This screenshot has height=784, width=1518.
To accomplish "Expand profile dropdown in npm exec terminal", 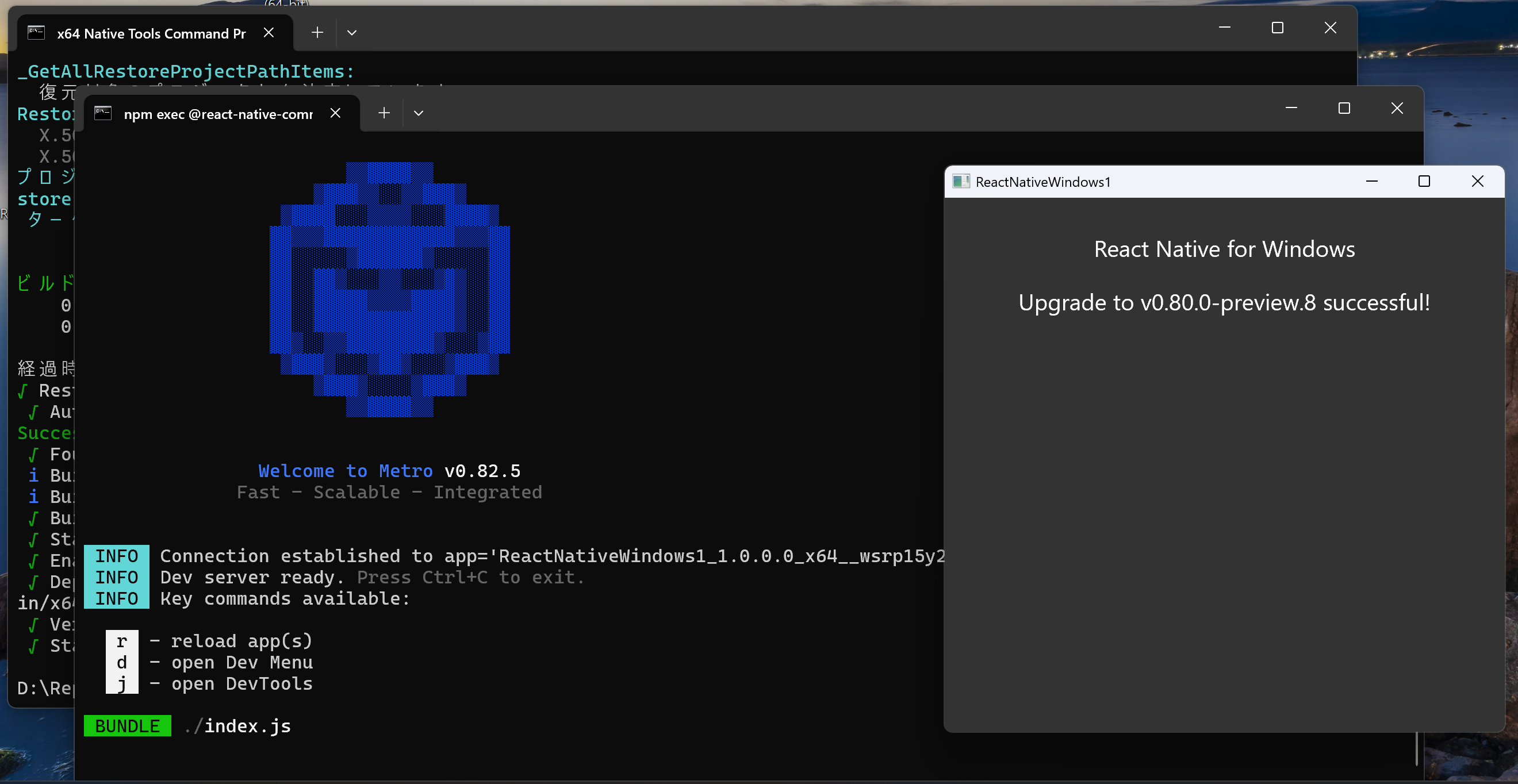I will (419, 113).
